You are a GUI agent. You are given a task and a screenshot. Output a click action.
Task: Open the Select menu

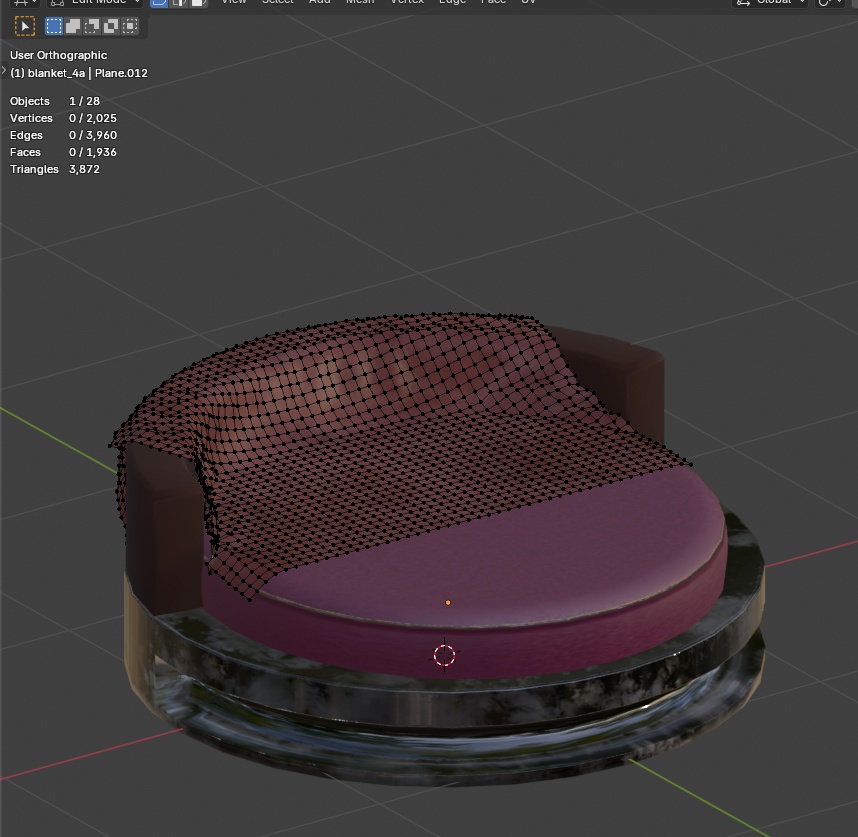[x=277, y=2]
